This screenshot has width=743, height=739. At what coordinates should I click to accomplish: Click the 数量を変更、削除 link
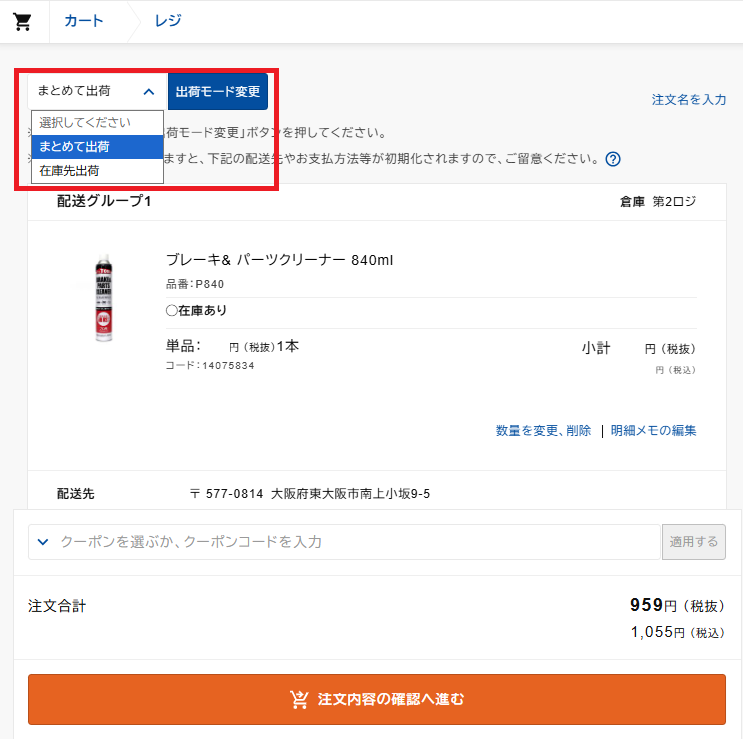point(544,431)
